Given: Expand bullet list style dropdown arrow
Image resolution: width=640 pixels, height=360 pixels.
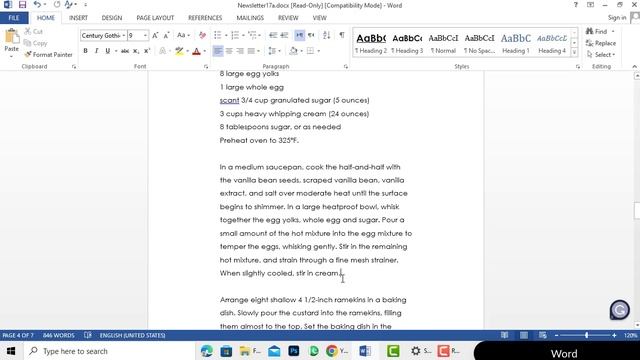Looking at the screenshot, I should [226, 36].
